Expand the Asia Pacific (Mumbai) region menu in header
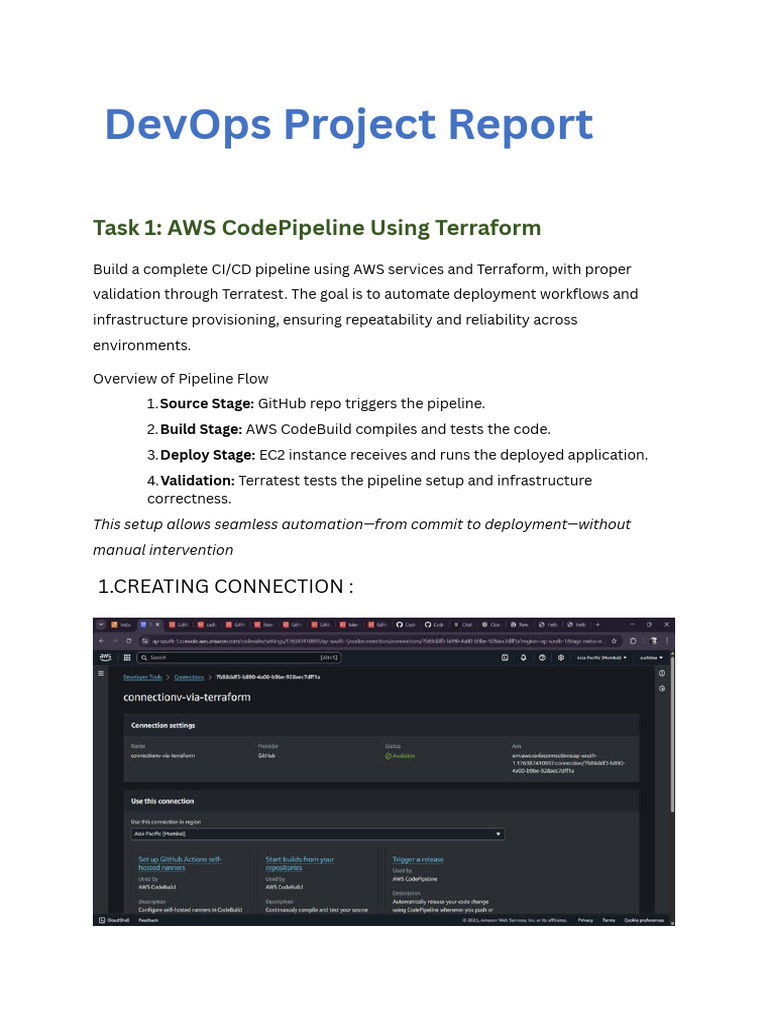Image resolution: width=768 pixels, height=1024 pixels. tap(601, 658)
